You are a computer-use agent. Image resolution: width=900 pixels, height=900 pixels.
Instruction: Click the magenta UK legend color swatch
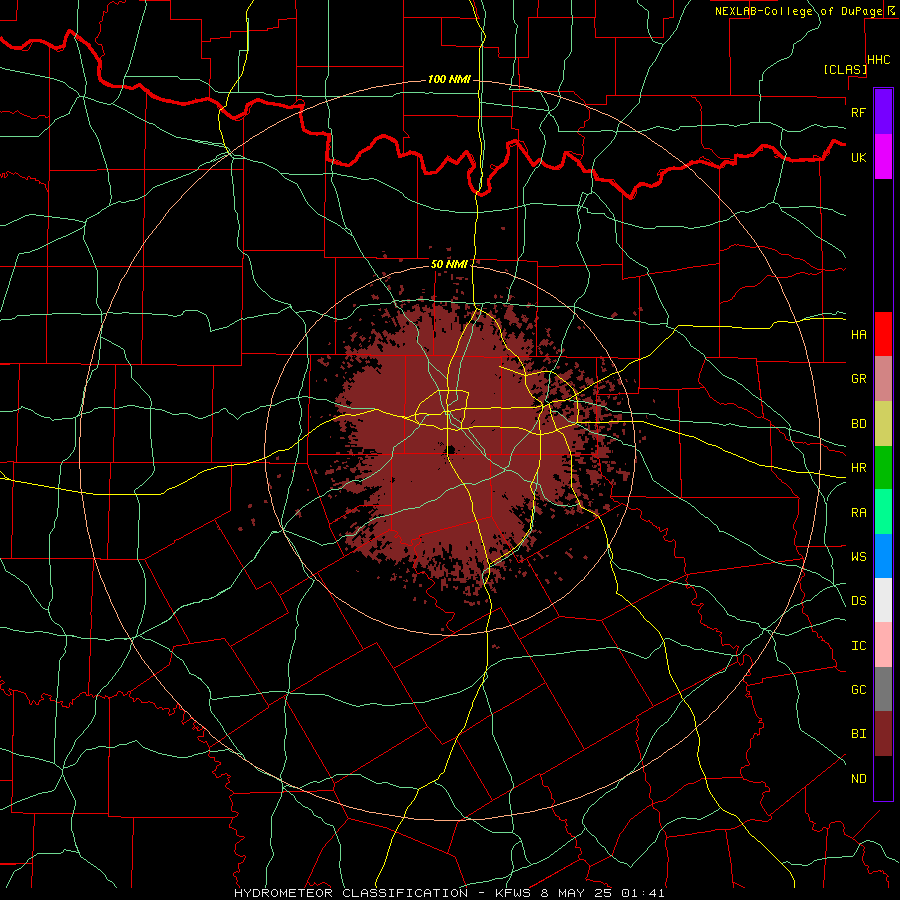[883, 157]
